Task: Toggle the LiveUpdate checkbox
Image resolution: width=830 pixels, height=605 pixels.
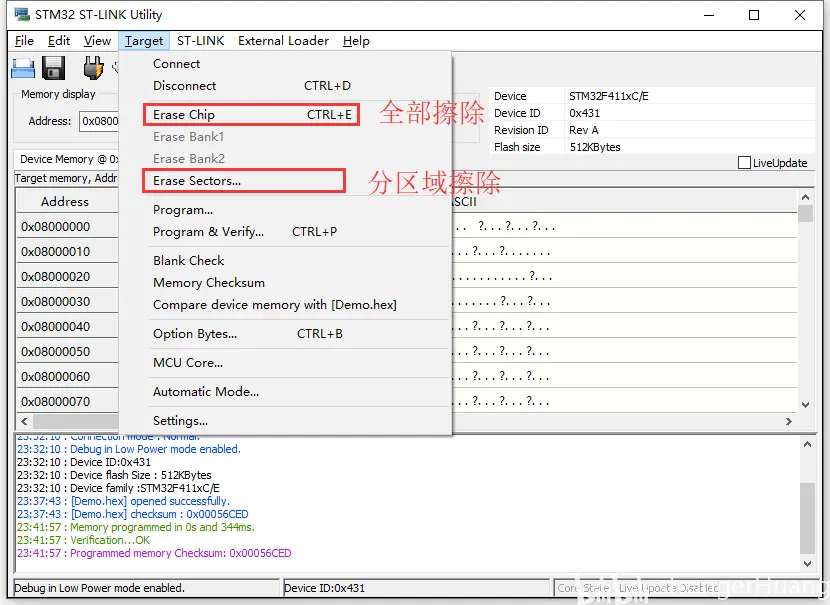Action: 744,162
